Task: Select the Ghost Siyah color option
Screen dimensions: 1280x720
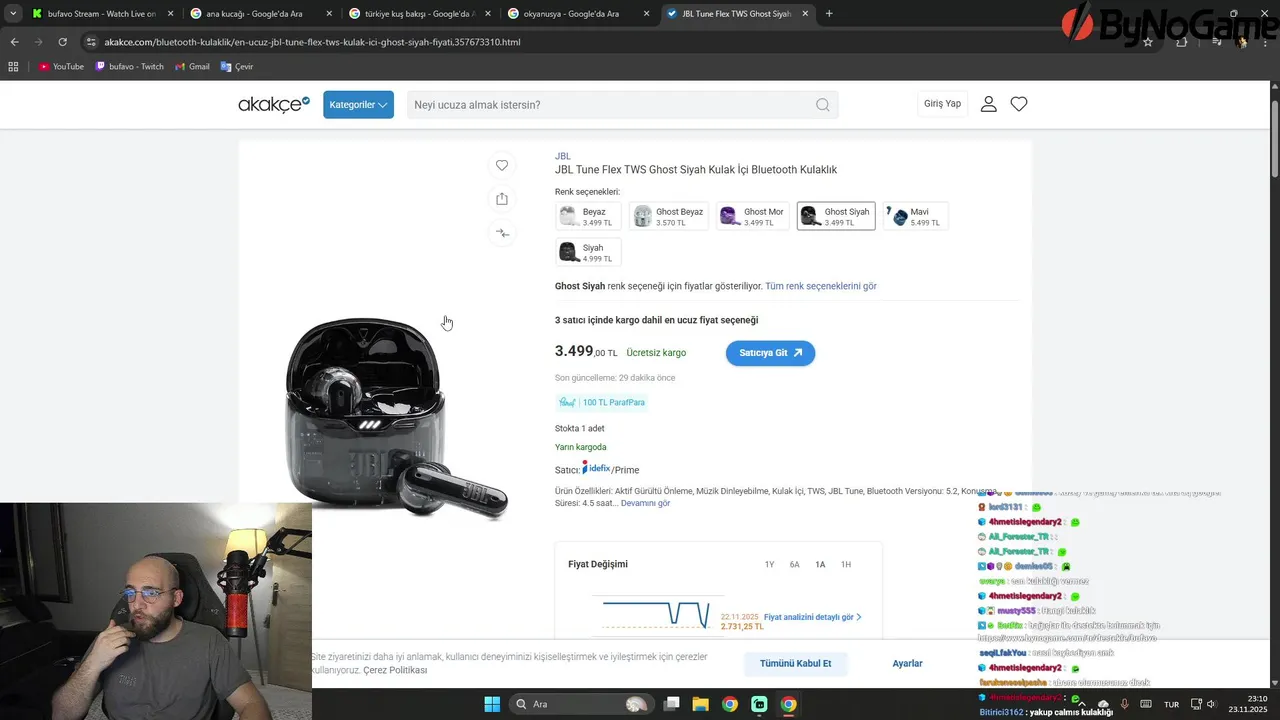Action: tap(836, 216)
